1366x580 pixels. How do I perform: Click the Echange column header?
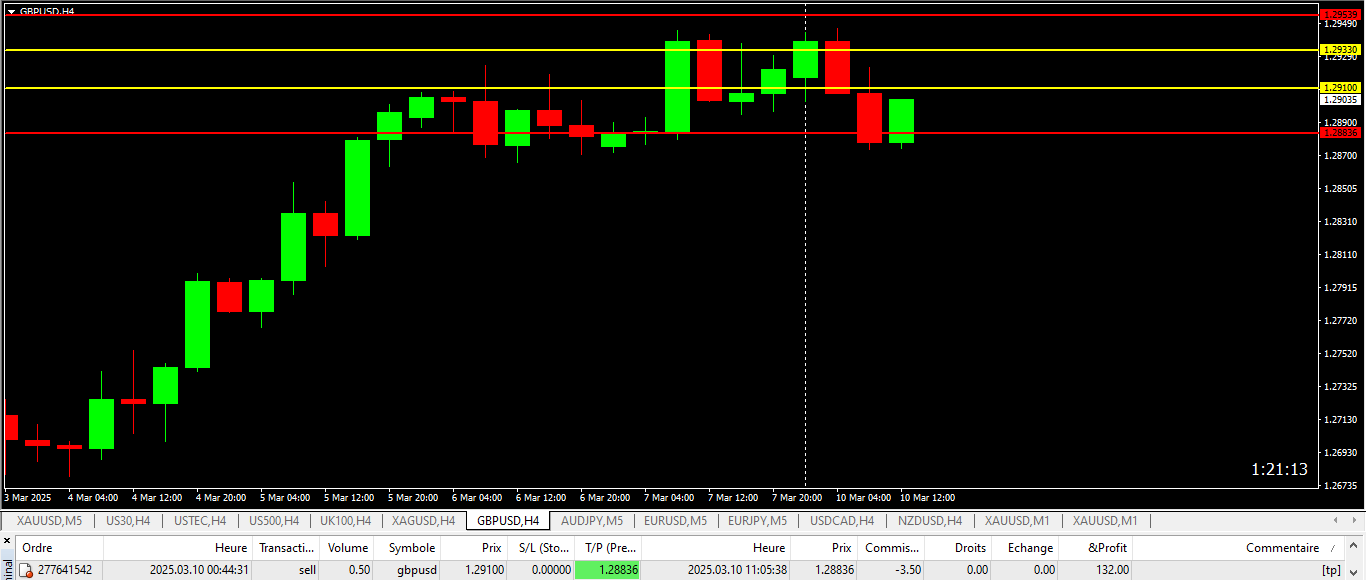(1025, 548)
